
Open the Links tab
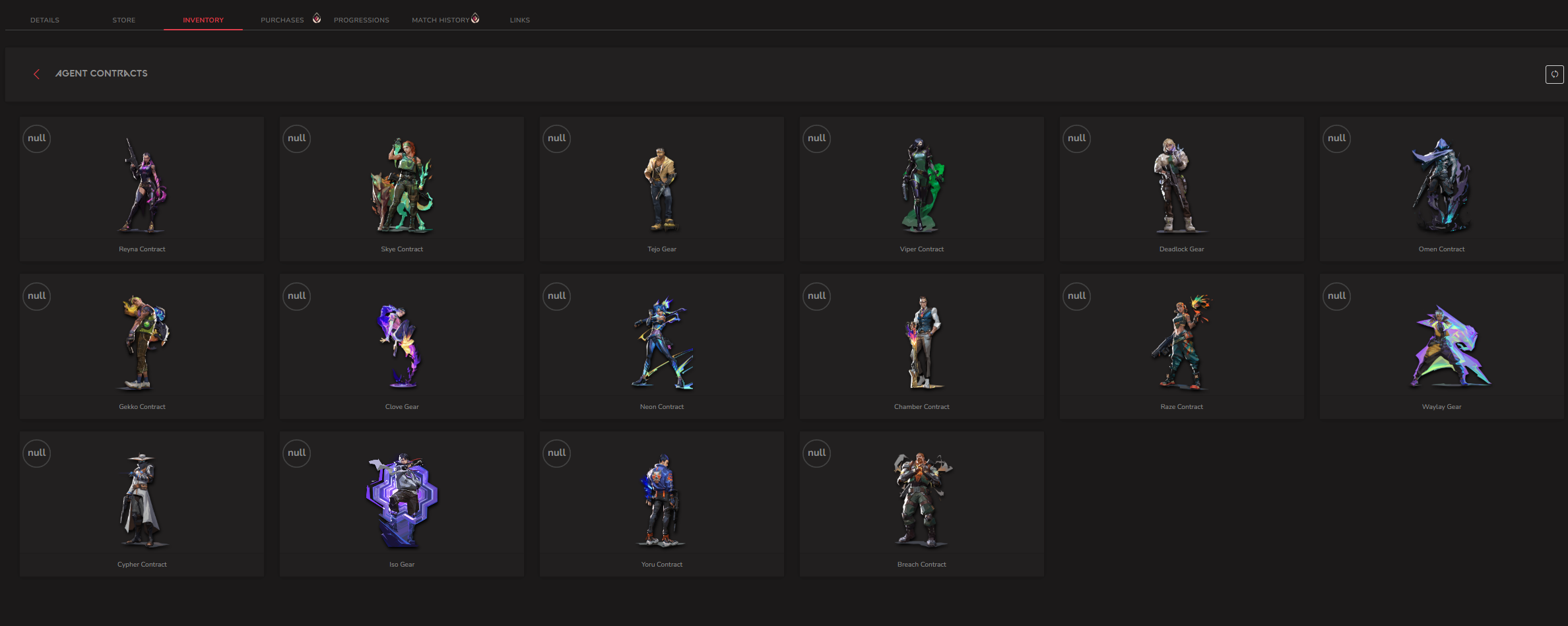(x=520, y=20)
